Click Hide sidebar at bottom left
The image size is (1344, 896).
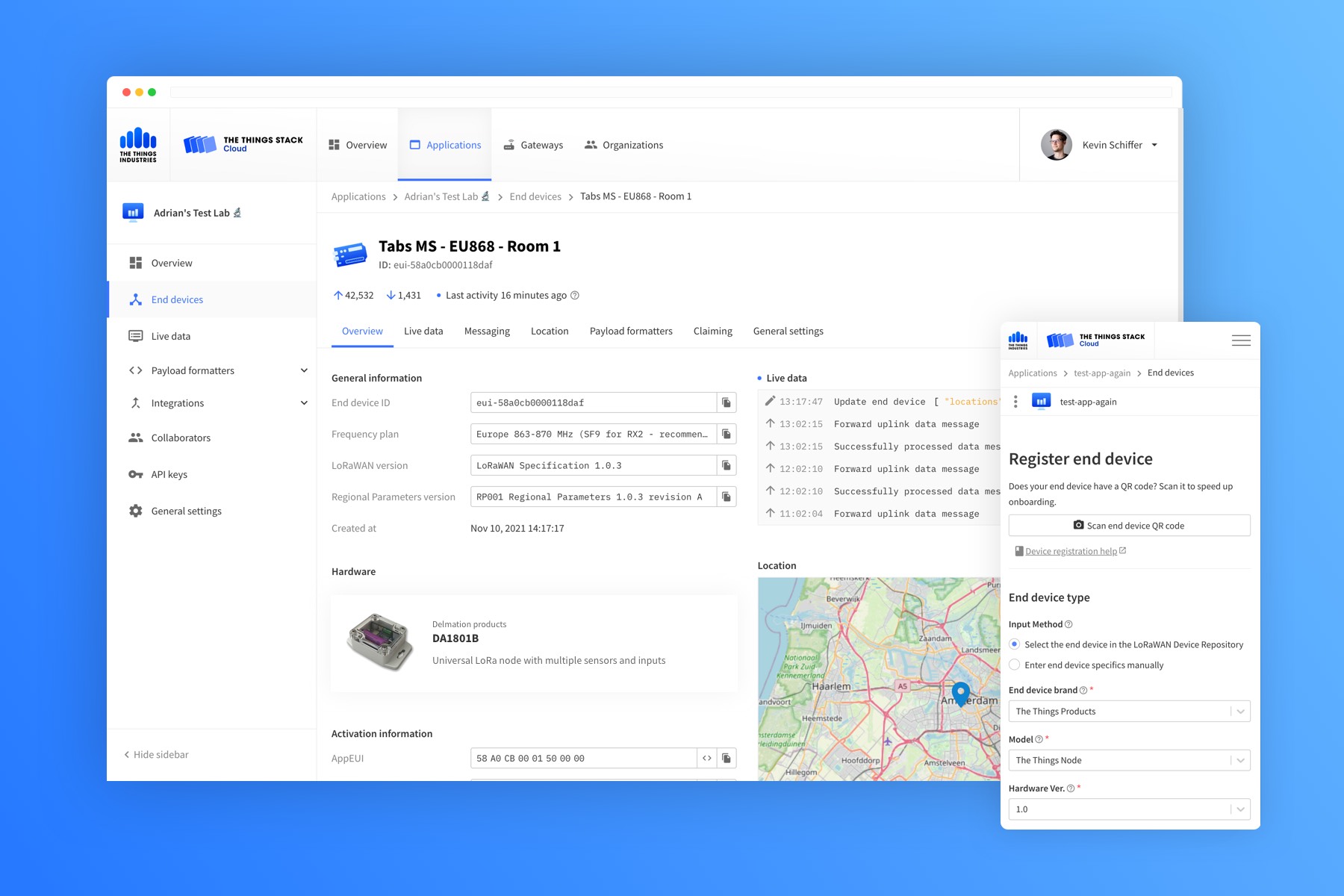pos(156,755)
